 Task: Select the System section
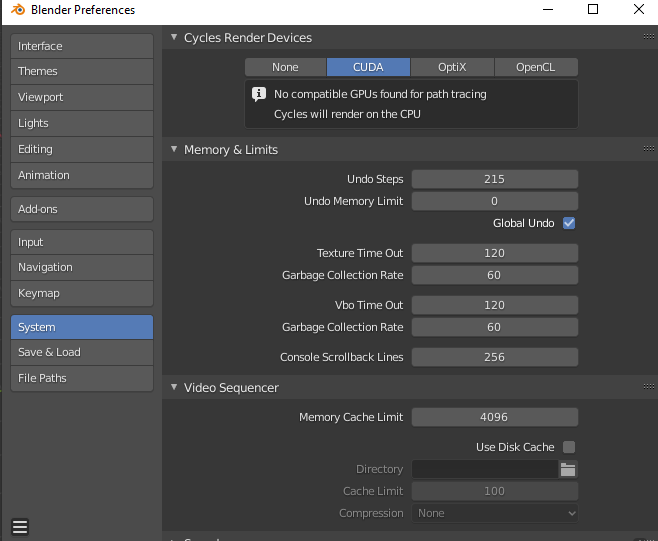pos(82,327)
